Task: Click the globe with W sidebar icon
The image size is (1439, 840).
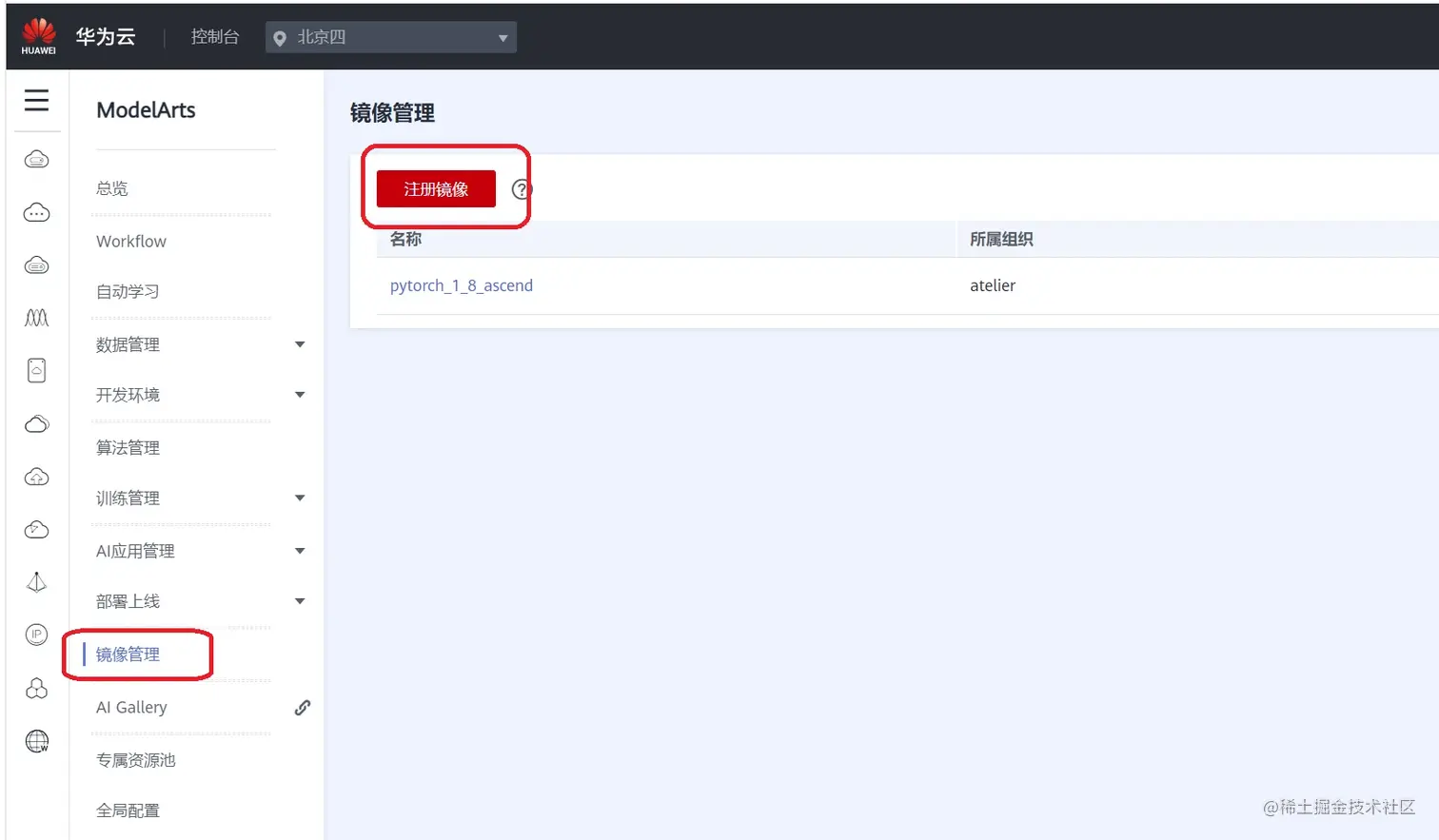Action: click(x=36, y=741)
